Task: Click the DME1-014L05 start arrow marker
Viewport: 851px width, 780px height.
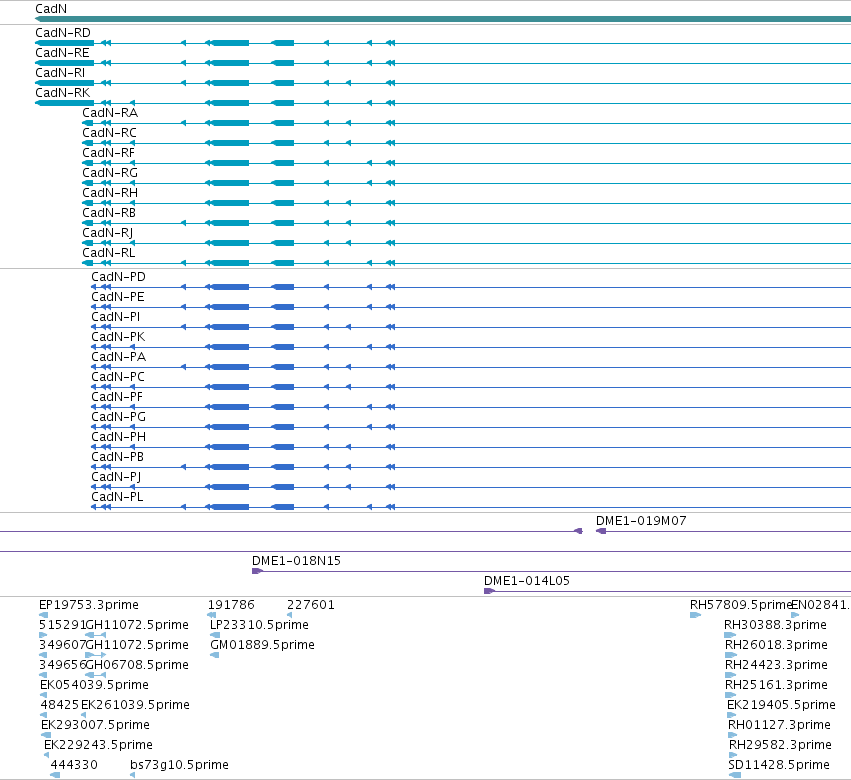Action: pyautogui.click(x=489, y=592)
